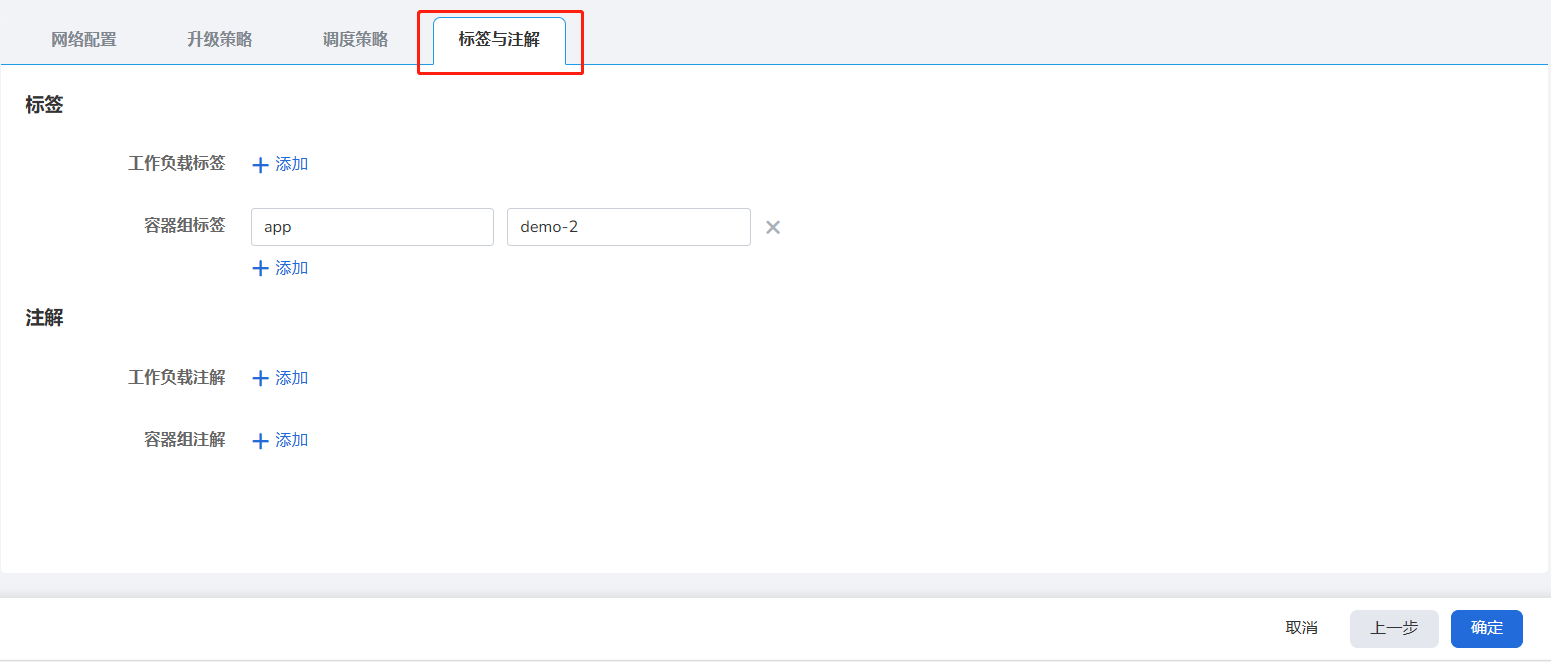This screenshot has width=1551, height=662.
Task: Switch to the 网络配置 tab
Action: pyautogui.click(x=84, y=40)
